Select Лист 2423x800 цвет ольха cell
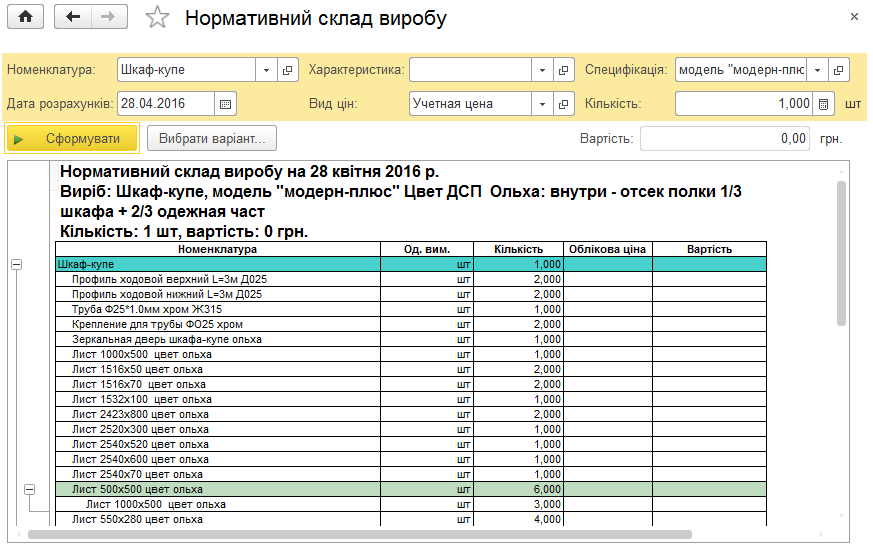The width and height of the screenshot is (873, 549). pyautogui.click(x=218, y=415)
